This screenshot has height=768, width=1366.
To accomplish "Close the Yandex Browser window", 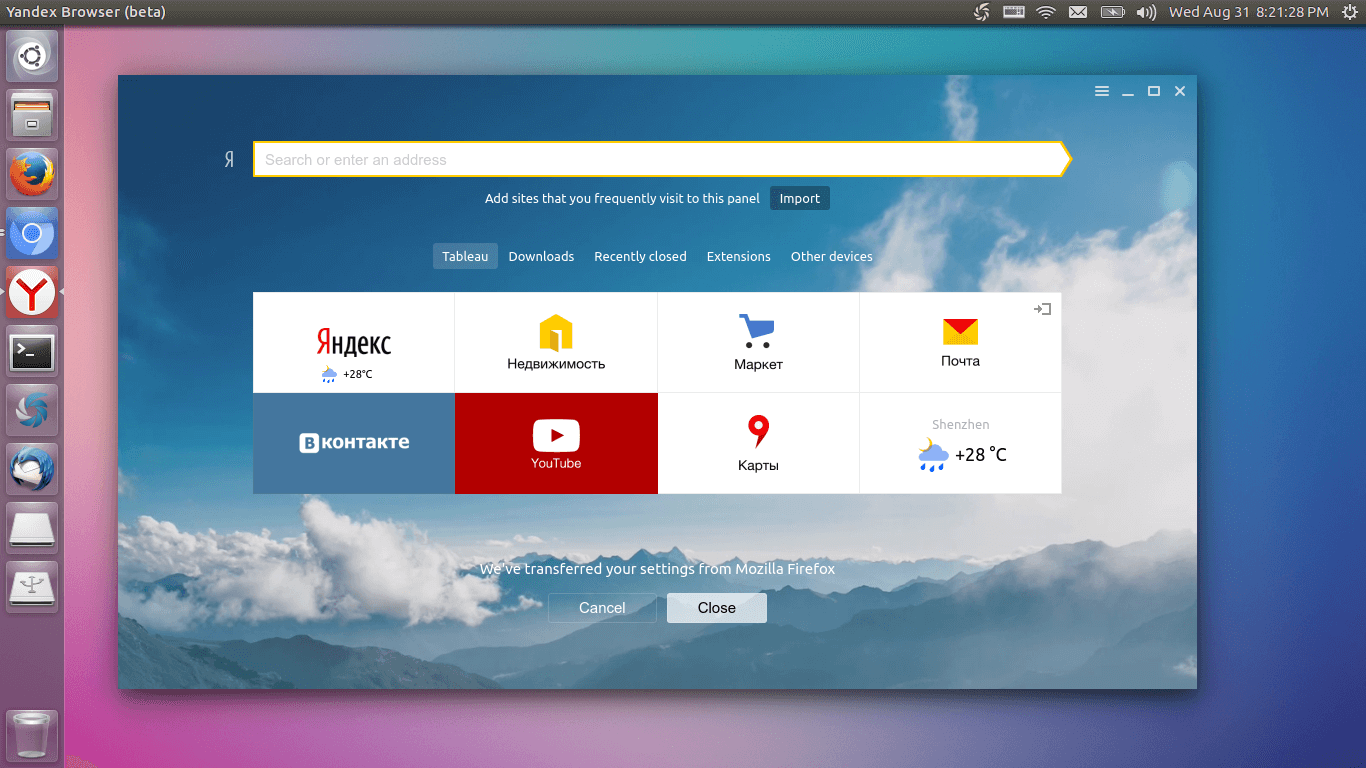I will 1180,91.
